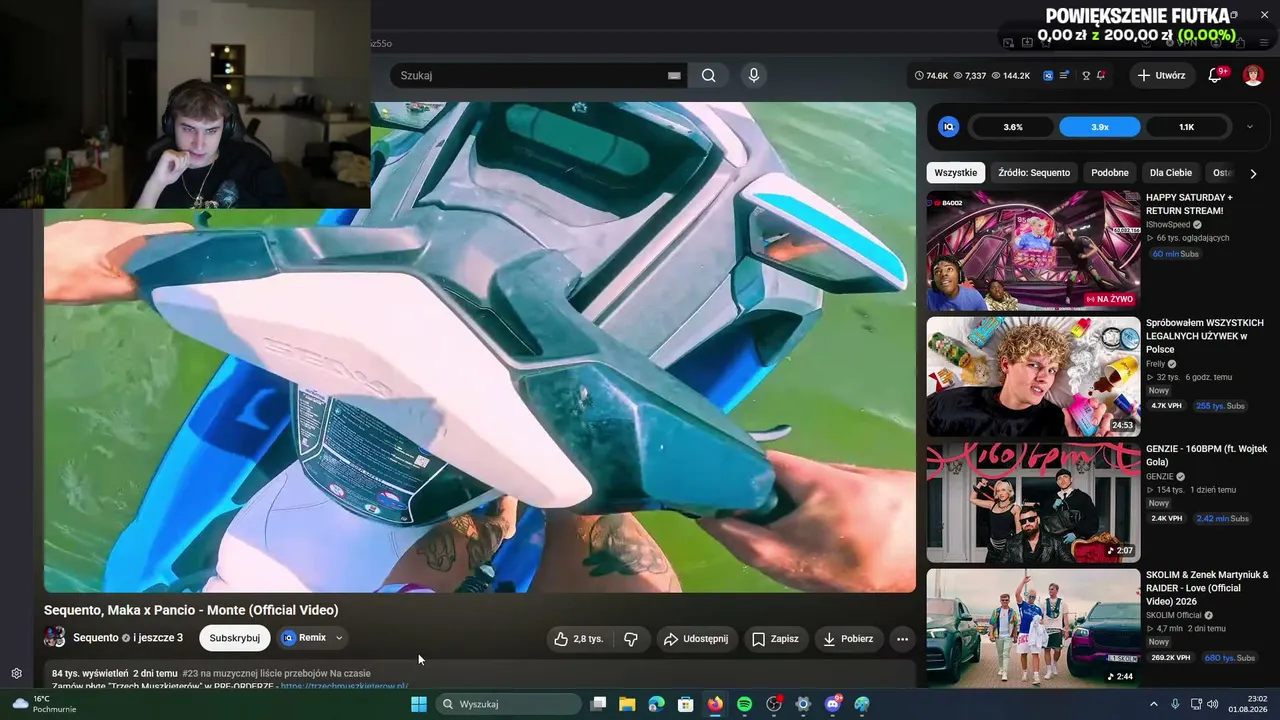Viewport: 1280px width, 720px height.
Task: Click the Freily channel name
Action: click(1155, 364)
